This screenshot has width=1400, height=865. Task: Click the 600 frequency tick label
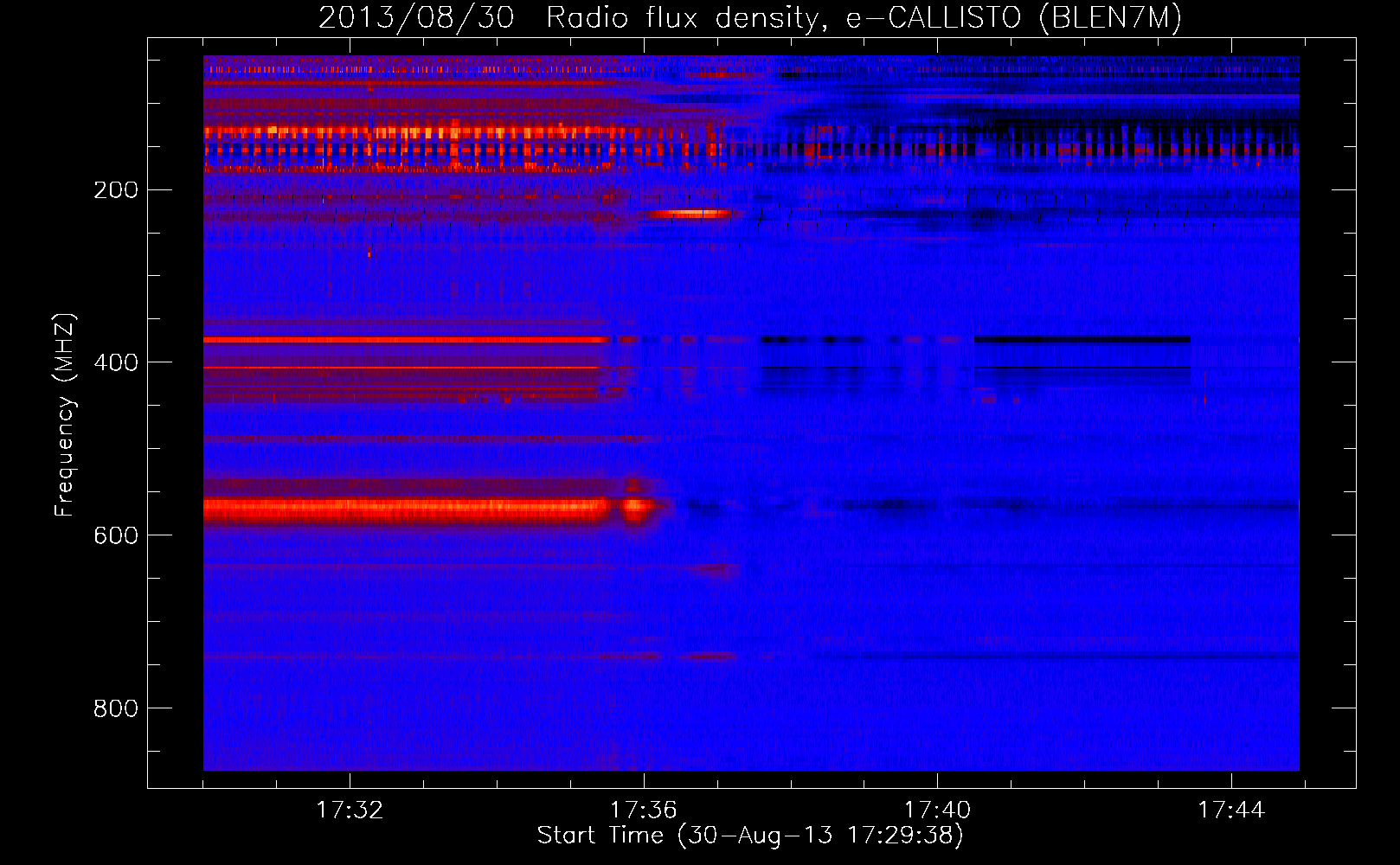point(116,535)
